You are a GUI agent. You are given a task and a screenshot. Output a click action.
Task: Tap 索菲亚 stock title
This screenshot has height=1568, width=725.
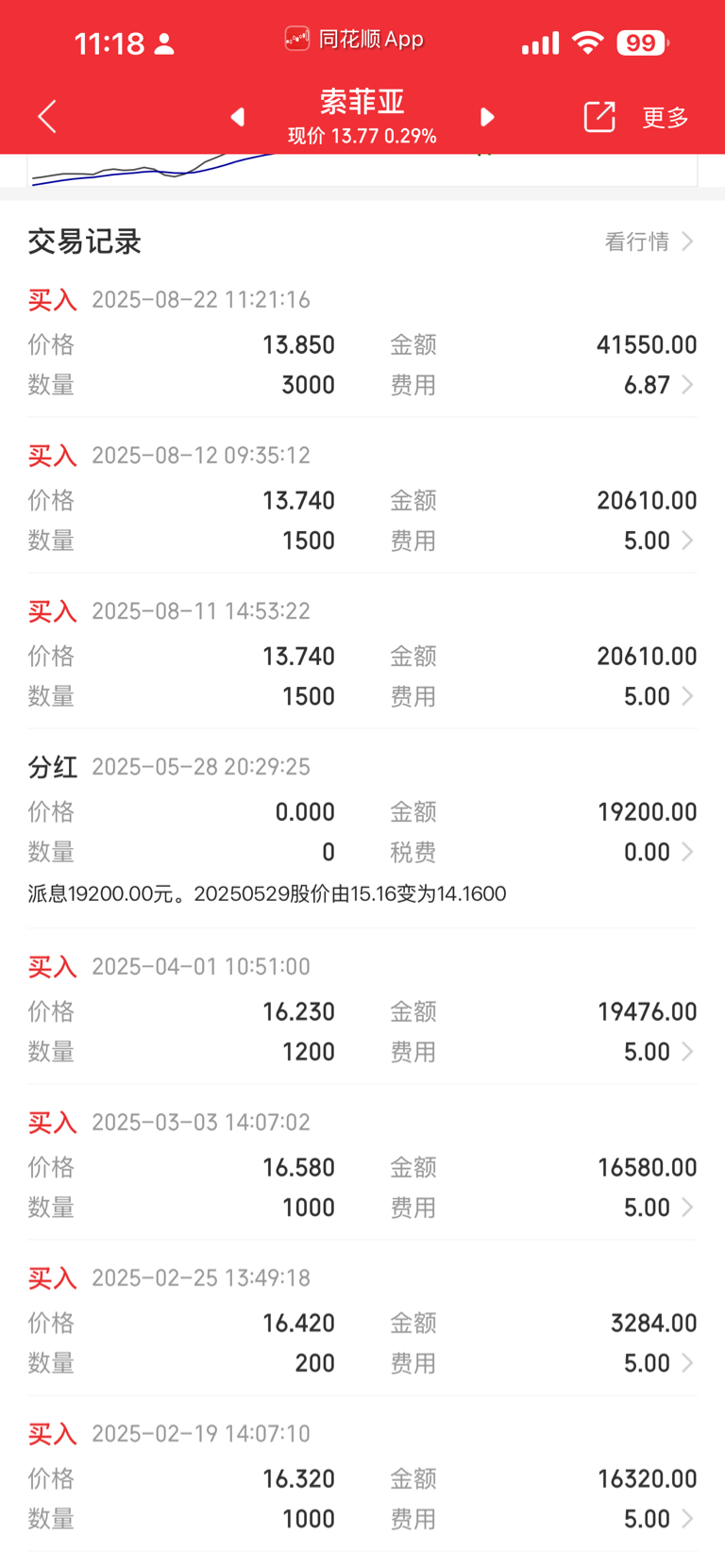pyautogui.click(x=362, y=102)
